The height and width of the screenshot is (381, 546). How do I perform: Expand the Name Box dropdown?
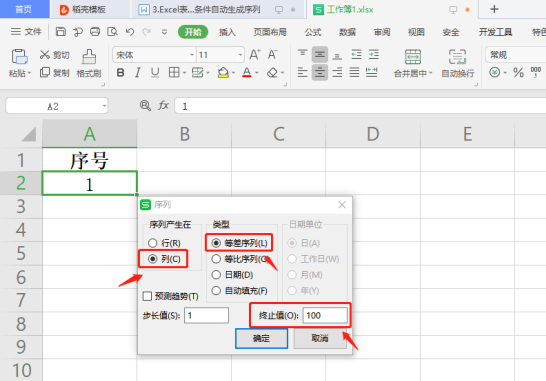[104, 106]
